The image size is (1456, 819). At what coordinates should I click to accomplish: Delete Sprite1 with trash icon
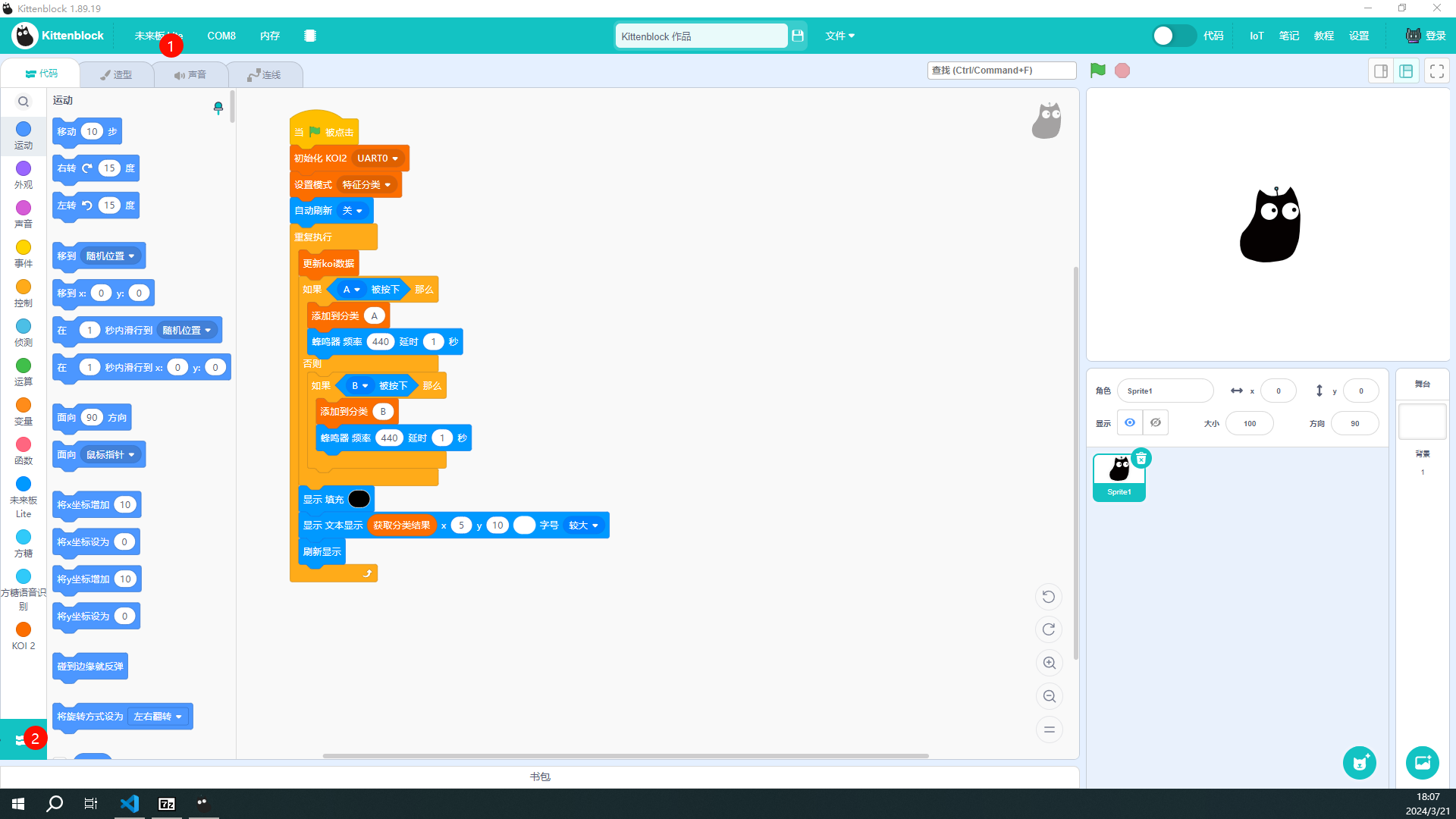tap(1141, 458)
